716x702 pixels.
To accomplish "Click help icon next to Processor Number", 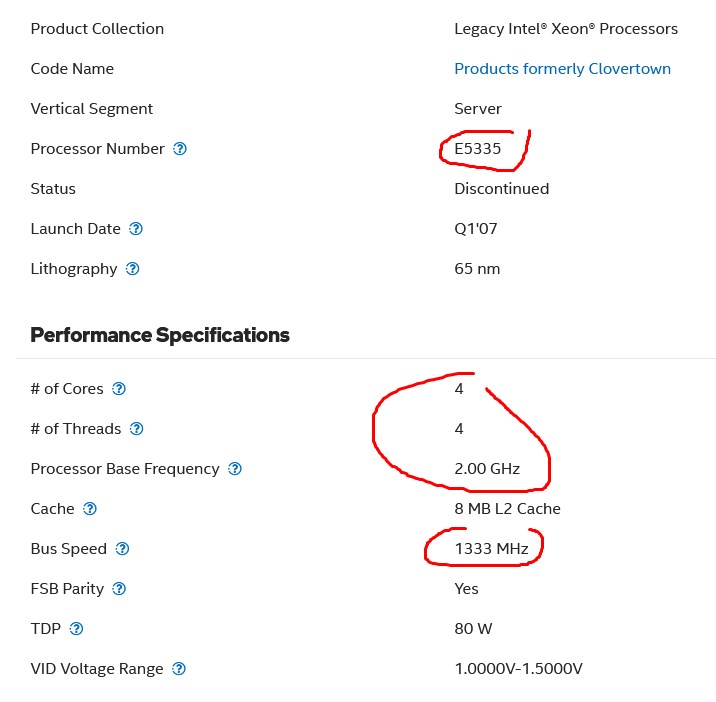I will 180,149.
